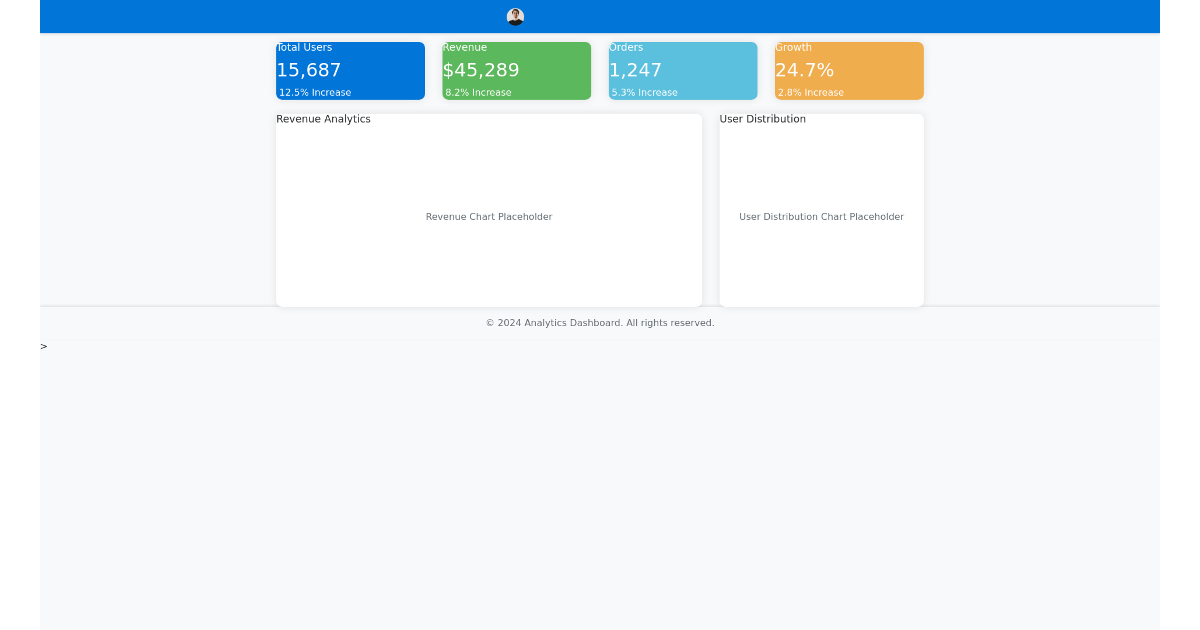The width and height of the screenshot is (1200, 630).
Task: Open the User Distribution panel header
Action: pos(762,118)
